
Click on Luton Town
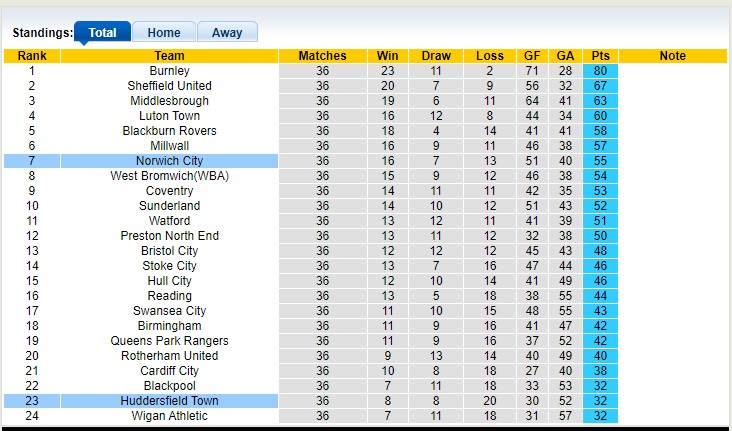(x=169, y=116)
